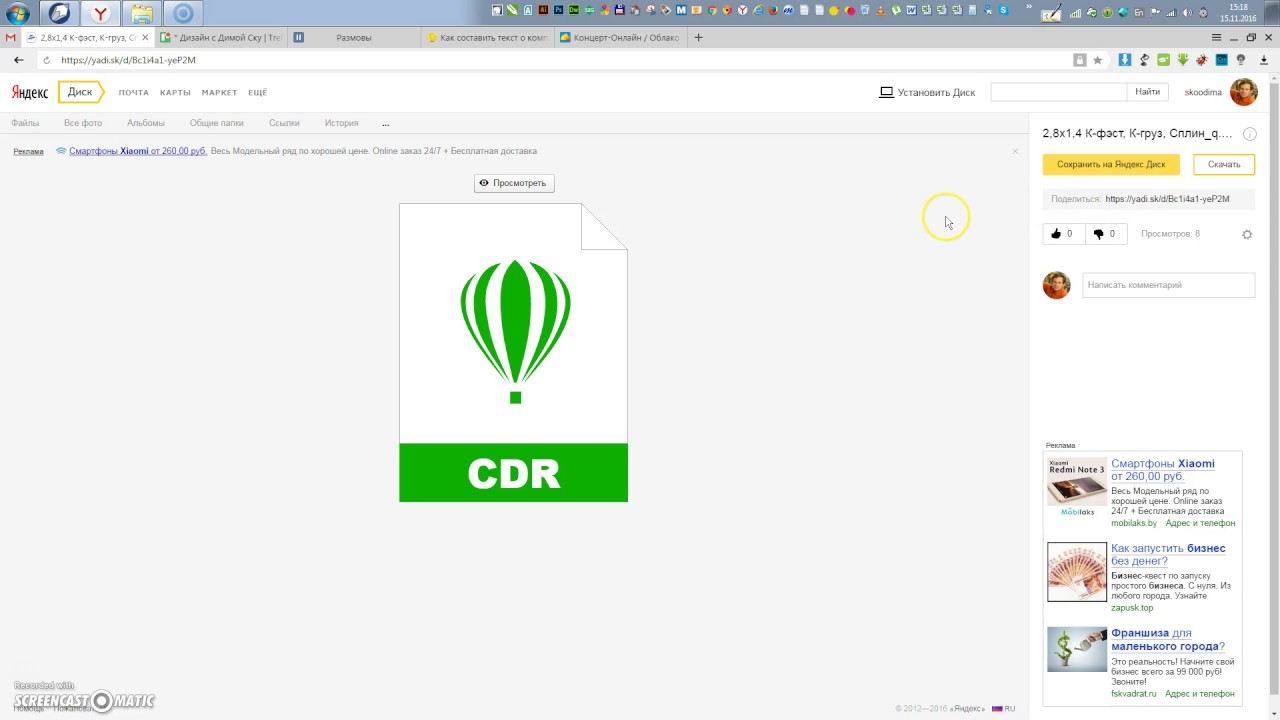Reload the page with the refresh icon
This screenshot has height=720, width=1280.
[46, 60]
